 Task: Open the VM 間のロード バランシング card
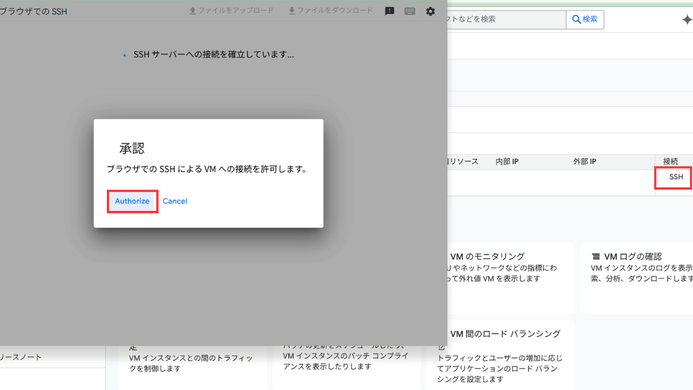click(x=501, y=355)
